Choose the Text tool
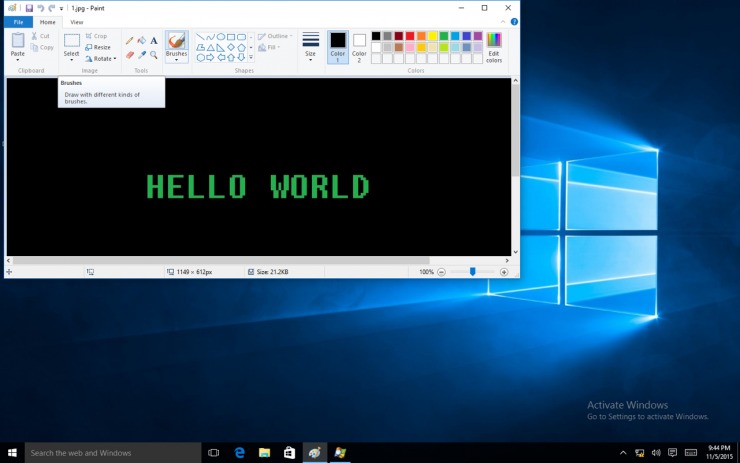740x463 pixels. click(154, 41)
